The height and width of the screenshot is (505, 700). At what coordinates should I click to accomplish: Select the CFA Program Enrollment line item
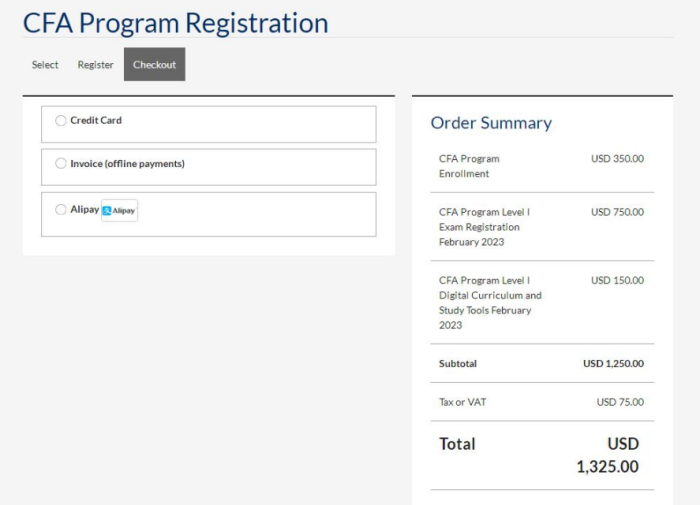click(x=469, y=166)
